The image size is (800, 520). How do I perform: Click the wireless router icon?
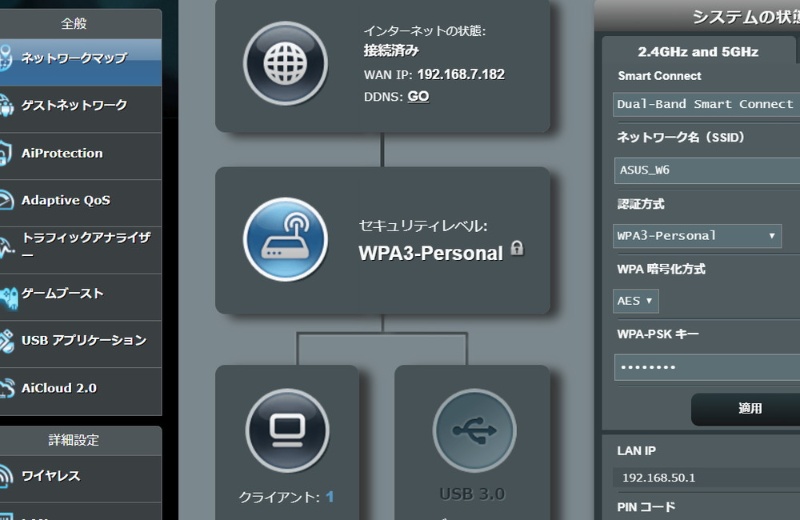click(285, 240)
